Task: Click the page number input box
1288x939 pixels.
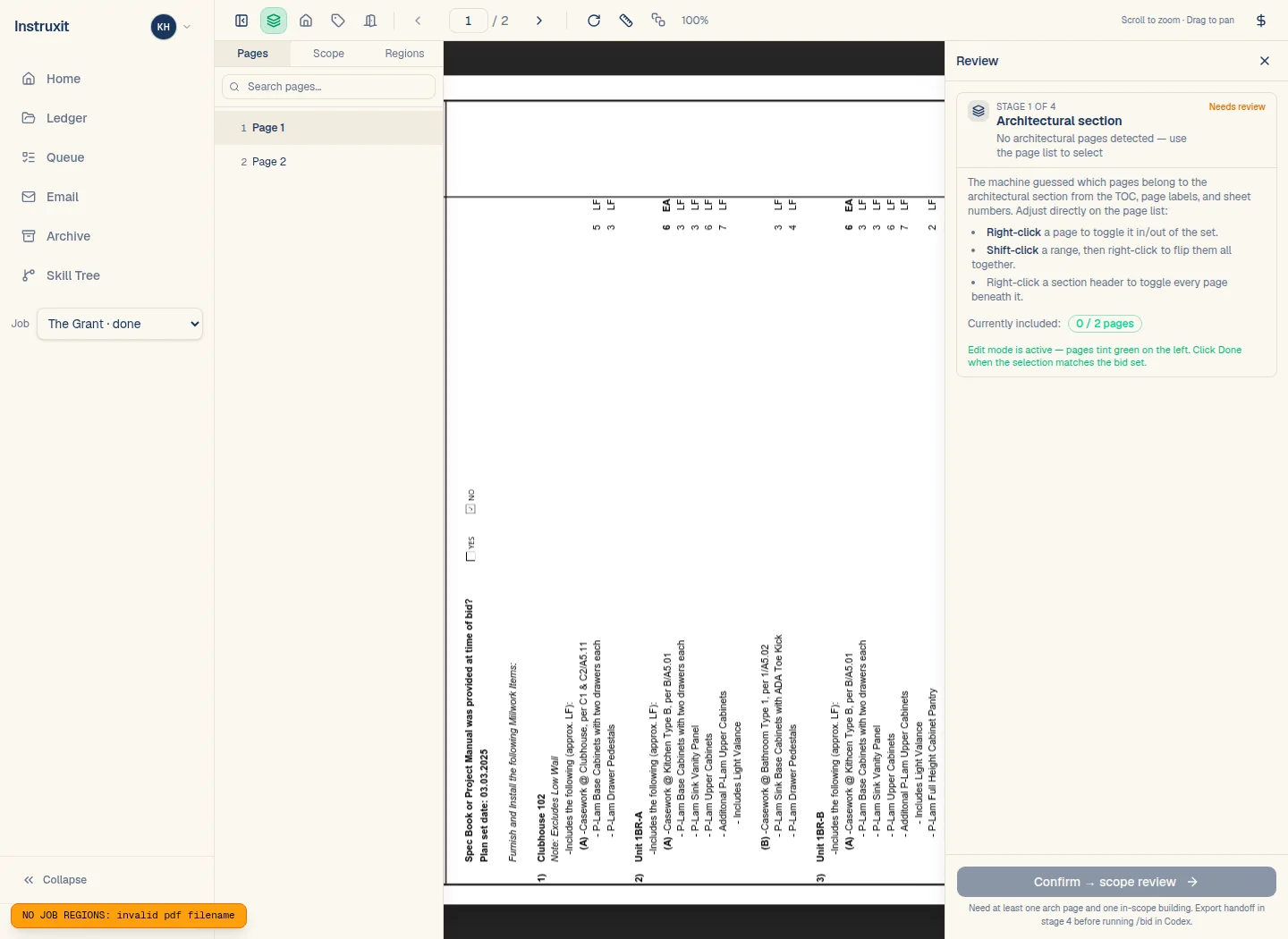Action: (x=468, y=21)
